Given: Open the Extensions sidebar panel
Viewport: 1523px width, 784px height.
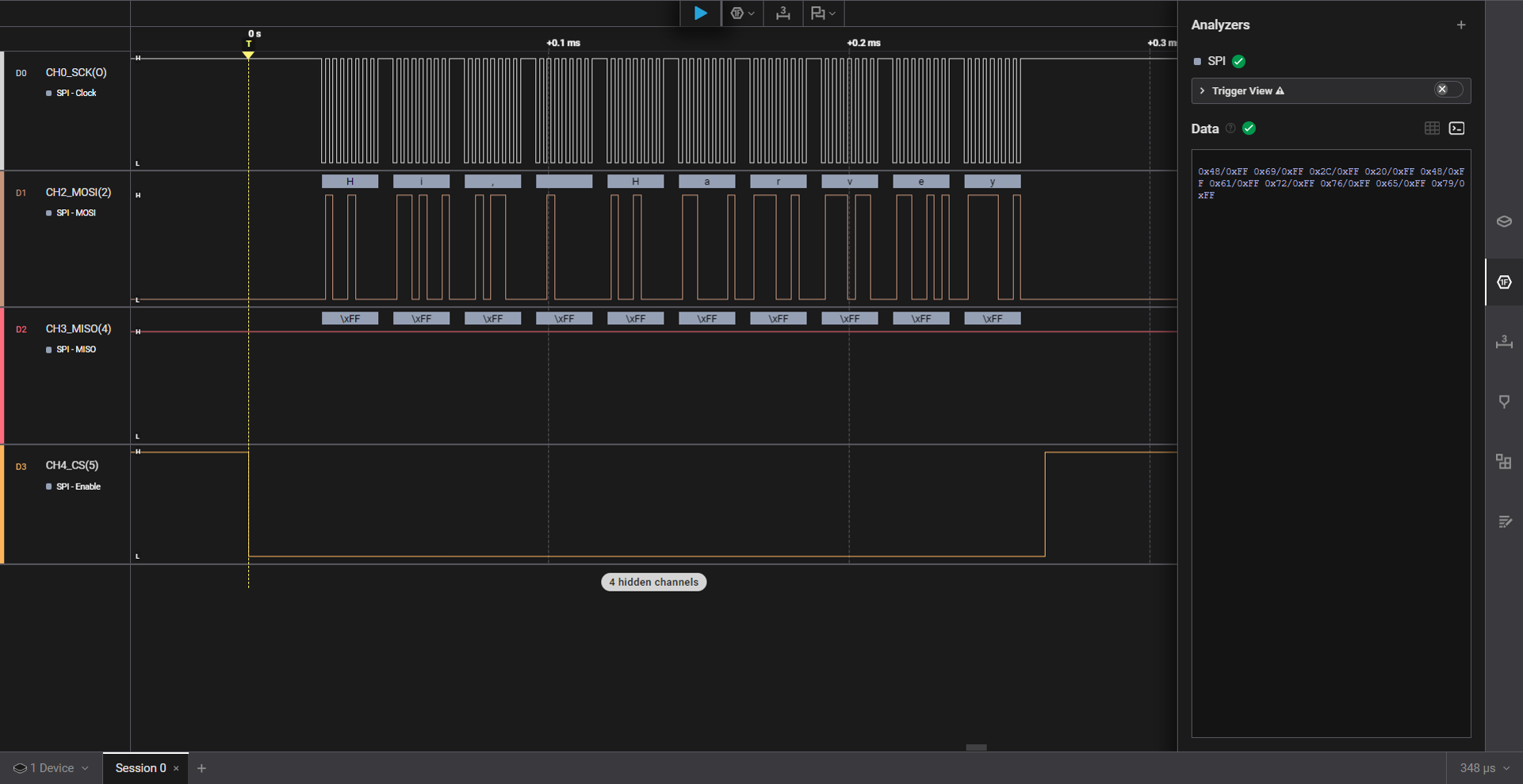Looking at the screenshot, I should 1504,461.
